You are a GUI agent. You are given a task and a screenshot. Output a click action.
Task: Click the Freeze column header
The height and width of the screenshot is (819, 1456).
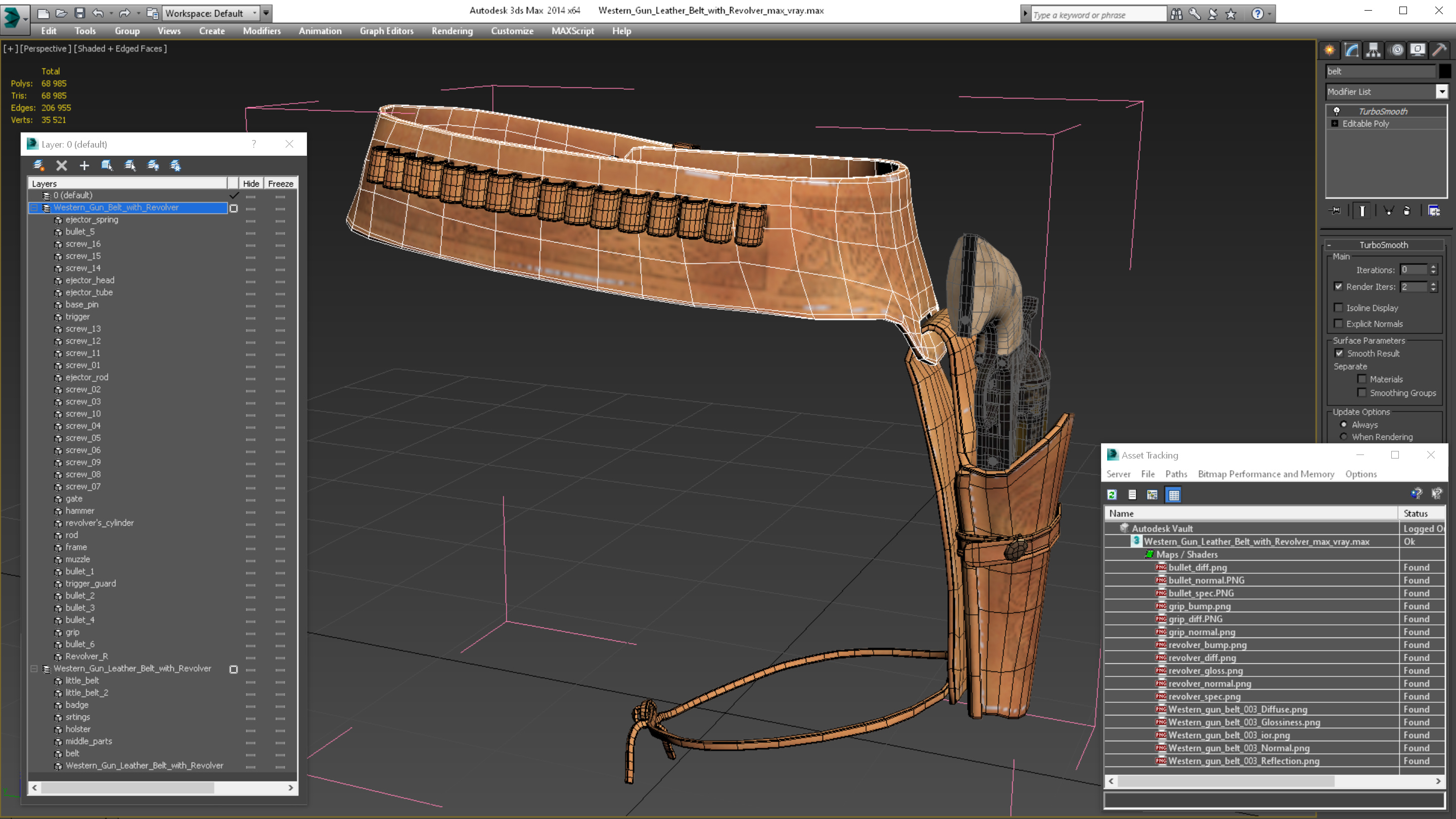click(x=281, y=184)
